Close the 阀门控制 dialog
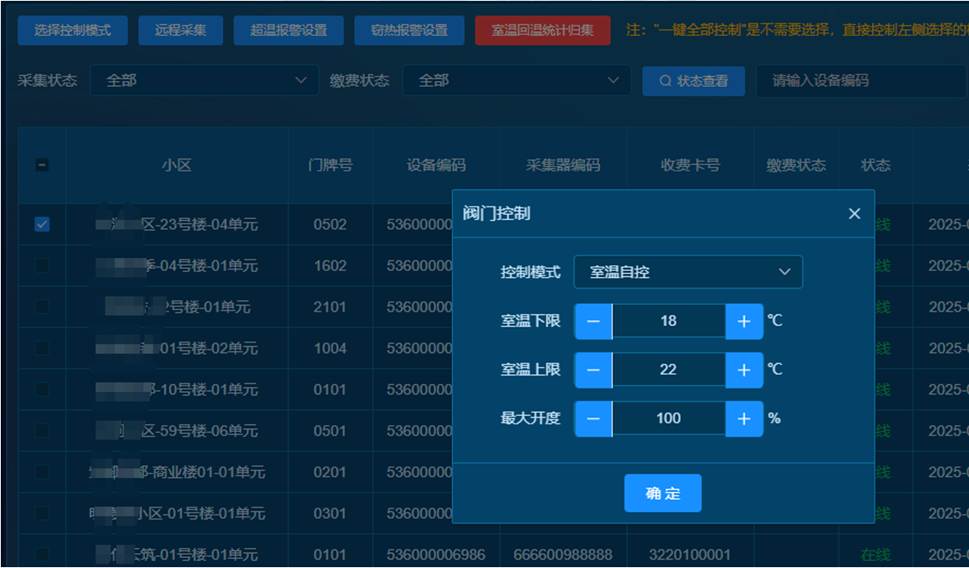 pos(854,213)
